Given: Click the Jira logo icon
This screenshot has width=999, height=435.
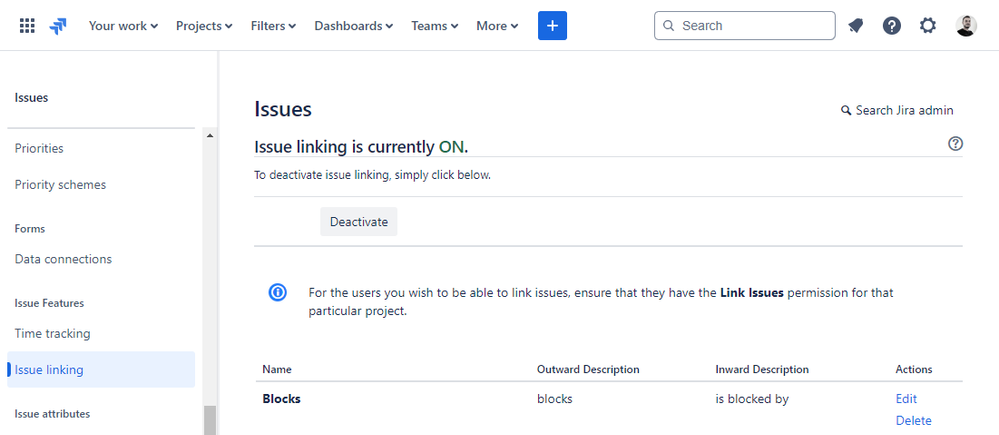Looking at the screenshot, I should click(x=58, y=26).
